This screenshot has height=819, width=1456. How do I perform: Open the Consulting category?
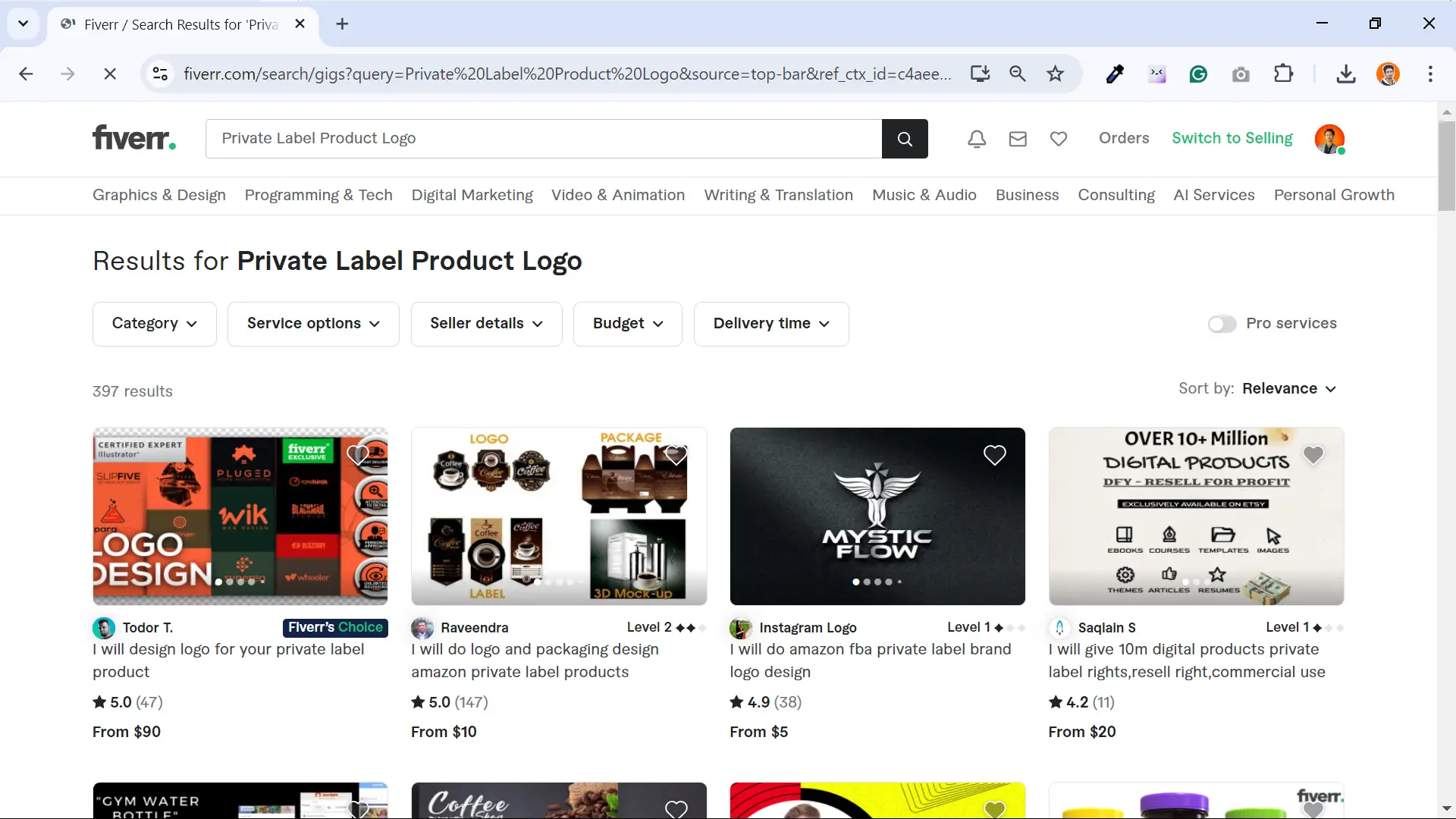(1116, 195)
